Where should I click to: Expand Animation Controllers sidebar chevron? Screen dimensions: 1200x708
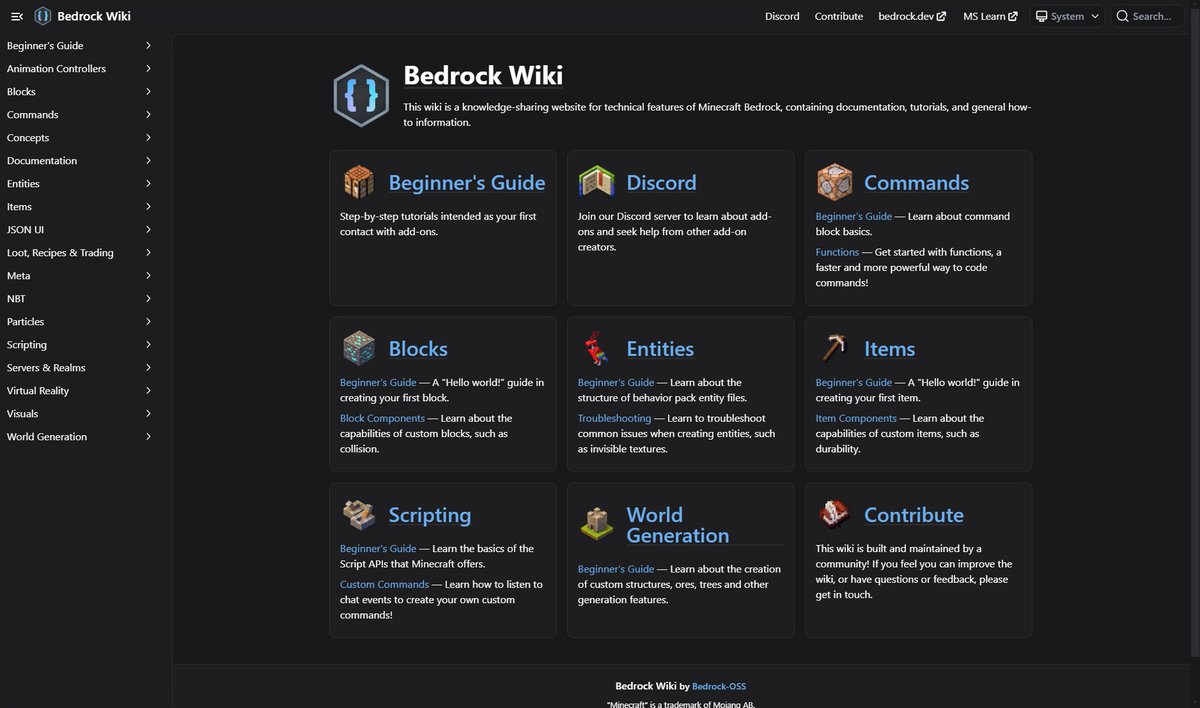pos(148,68)
